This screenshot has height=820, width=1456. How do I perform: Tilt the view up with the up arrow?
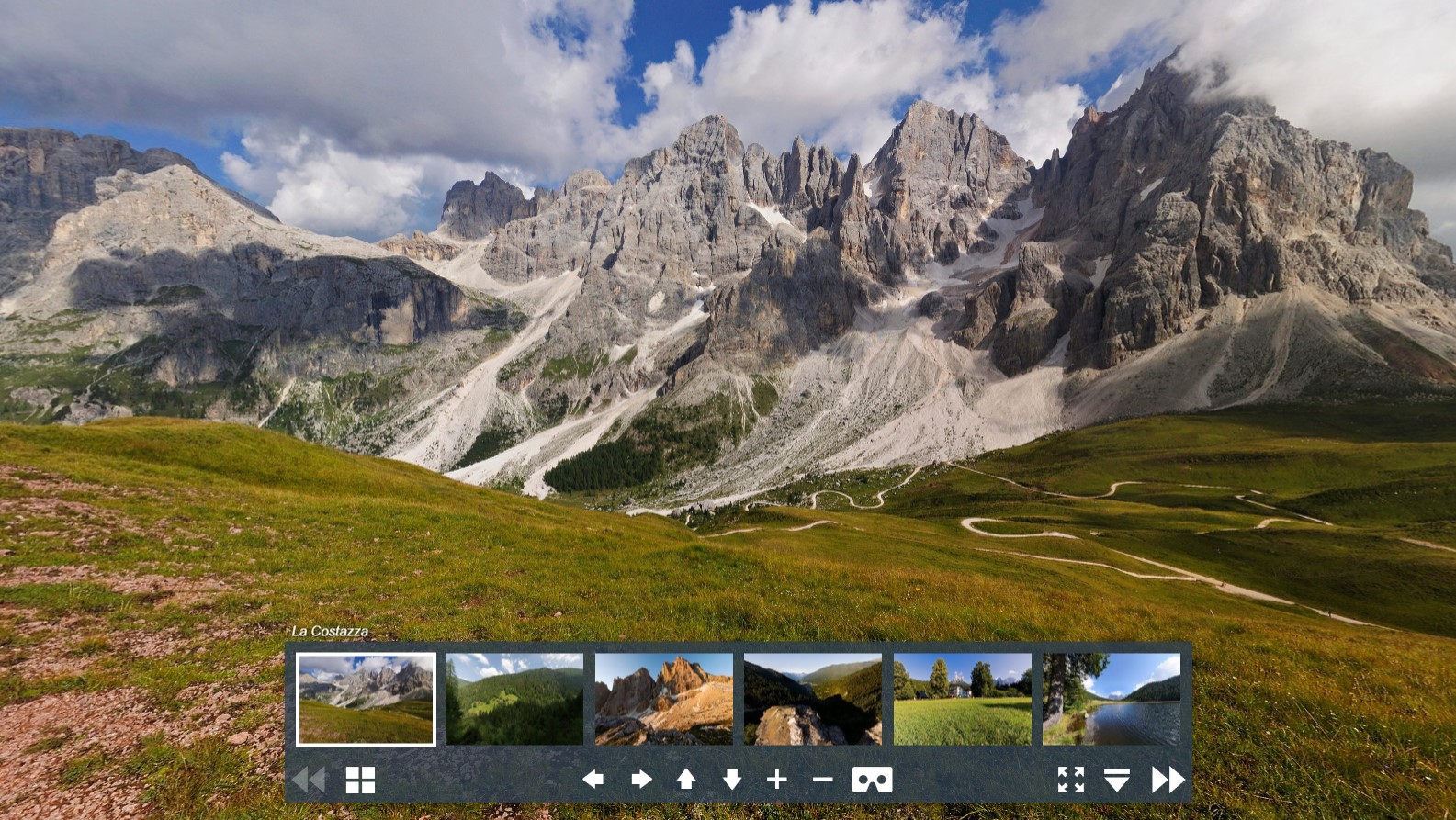point(686,780)
